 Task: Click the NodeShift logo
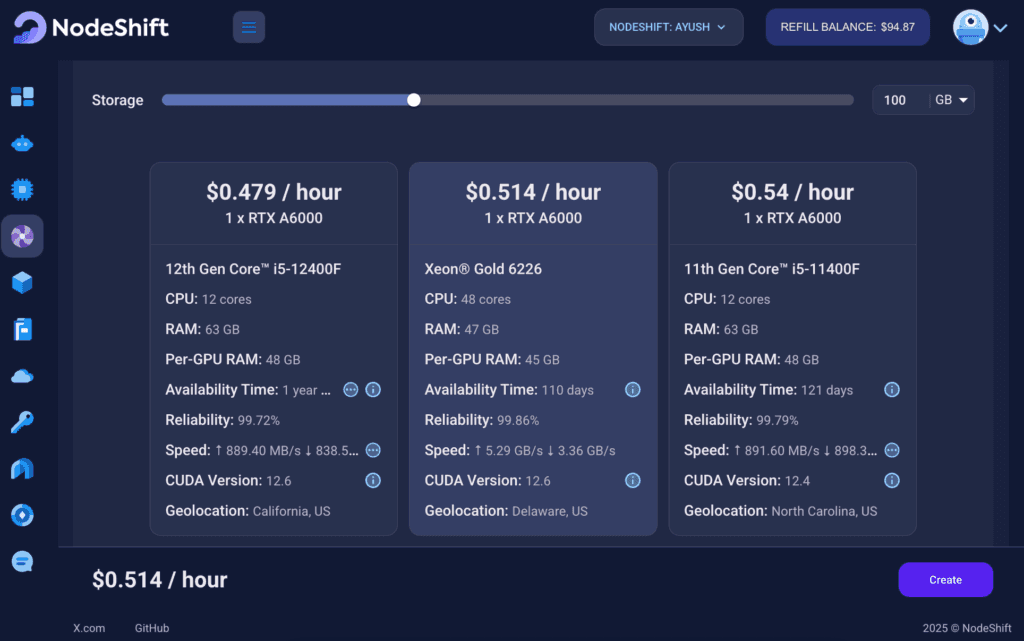pyautogui.click(x=91, y=27)
